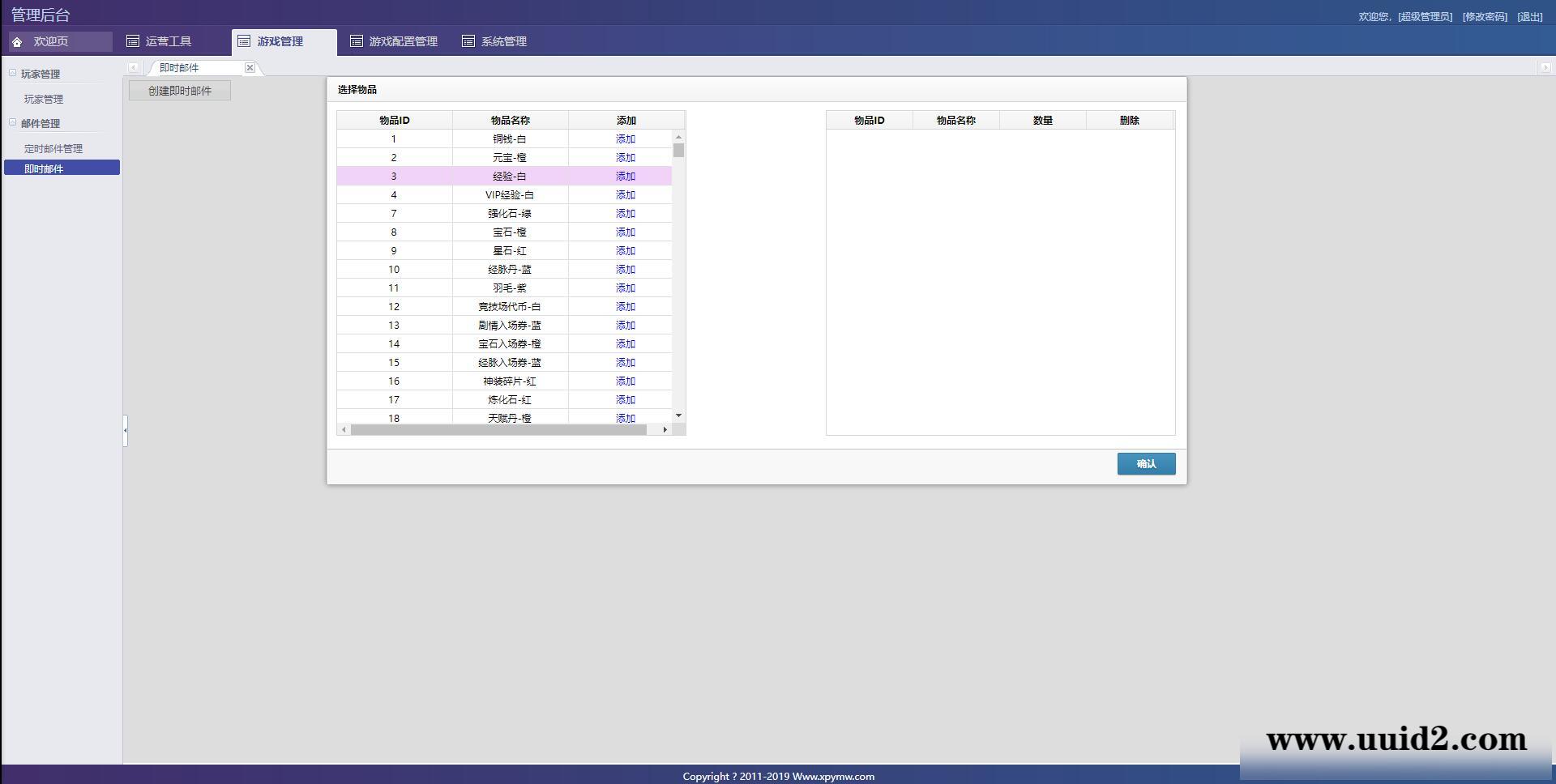
Task: Add item 星石-红 via 添加
Action: pyautogui.click(x=625, y=251)
